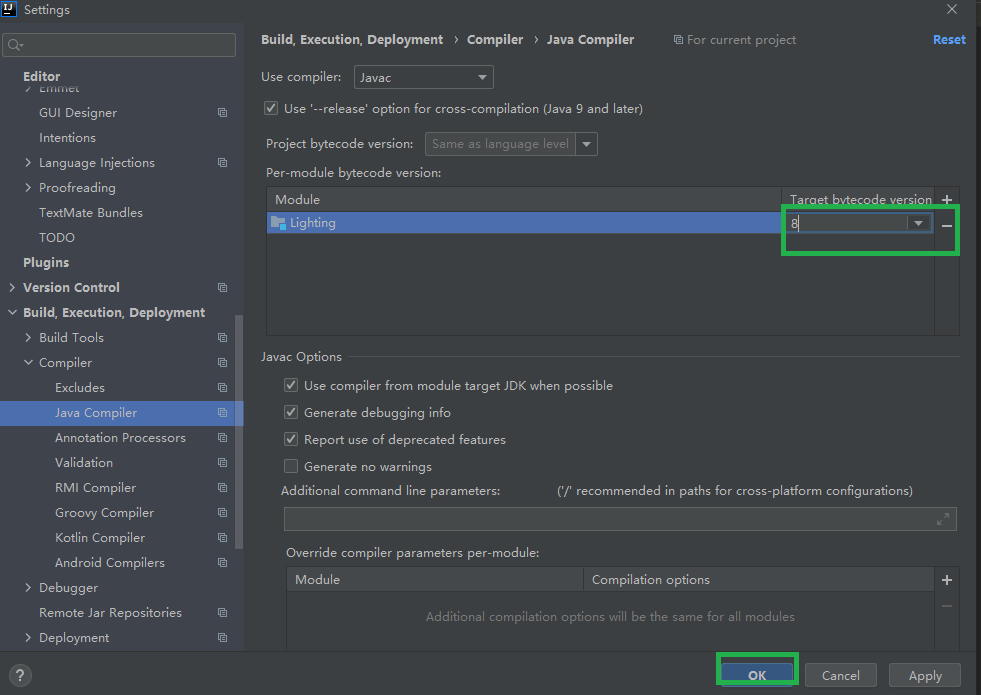Image resolution: width=981 pixels, height=695 pixels.
Task: Click the project-level icon on the Java Compiler row
Action: point(222,413)
